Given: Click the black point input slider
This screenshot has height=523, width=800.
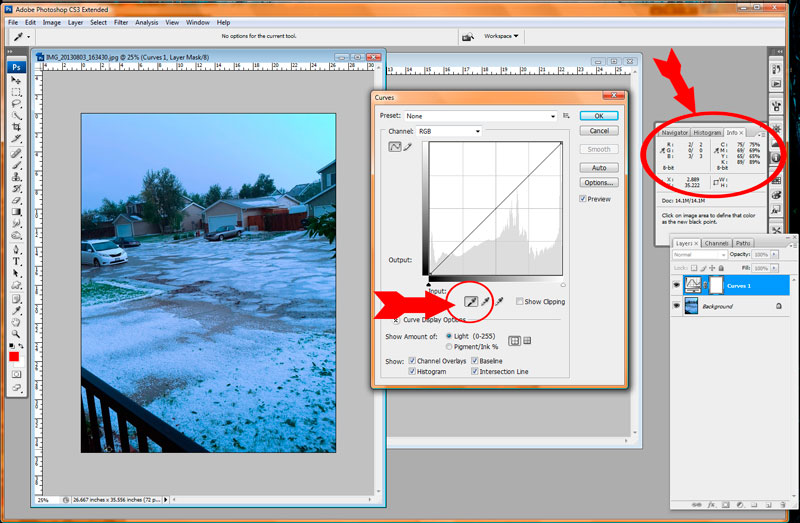Looking at the screenshot, I should tap(429, 285).
